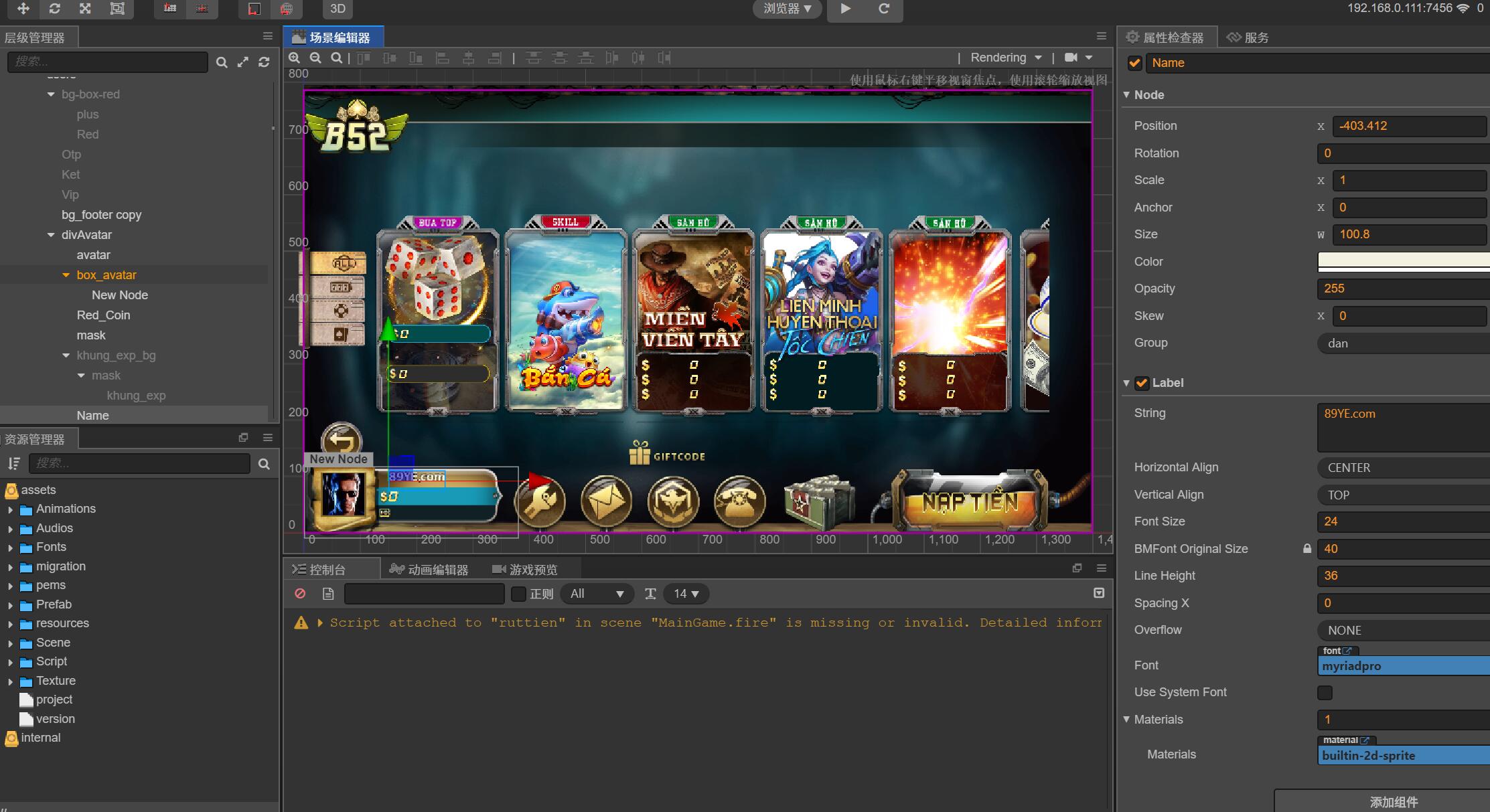Search nodes icon in hierarchy

tap(222, 62)
